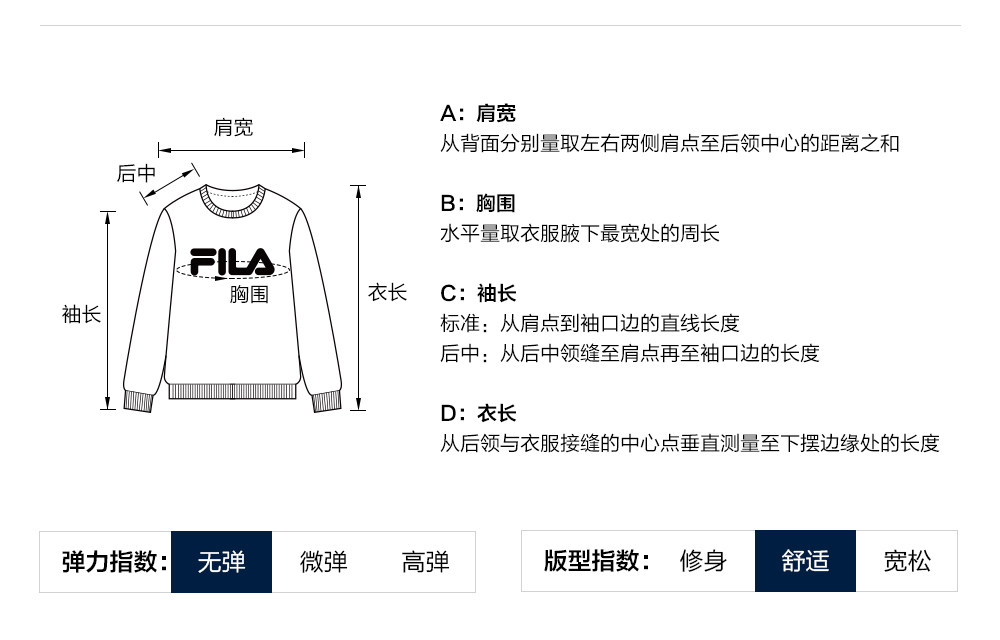Click the FILA logo on sweatshirt
Image resolution: width=1000 pixels, height=640 pixels.
click(231, 261)
